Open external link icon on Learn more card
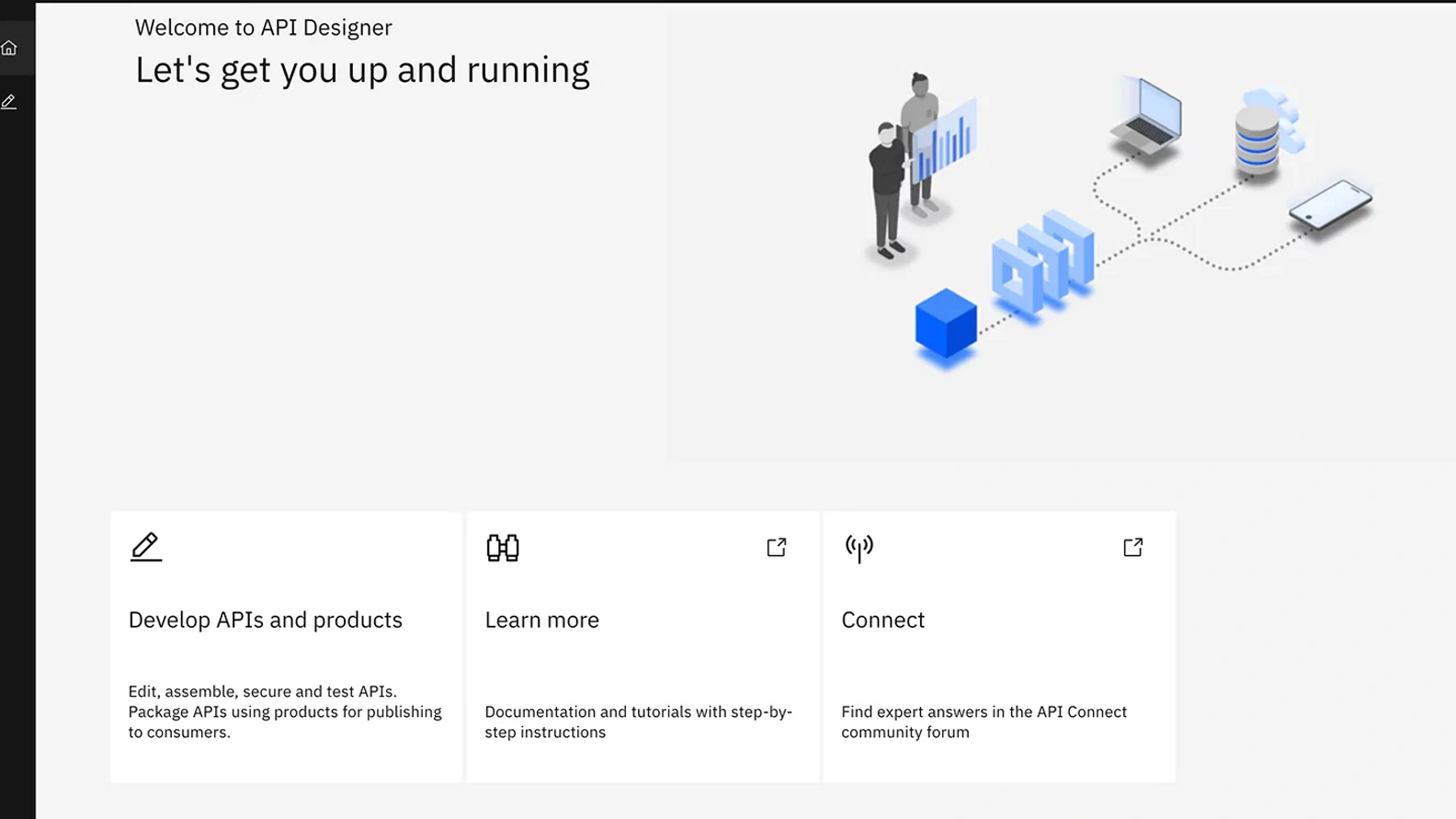 tap(777, 548)
